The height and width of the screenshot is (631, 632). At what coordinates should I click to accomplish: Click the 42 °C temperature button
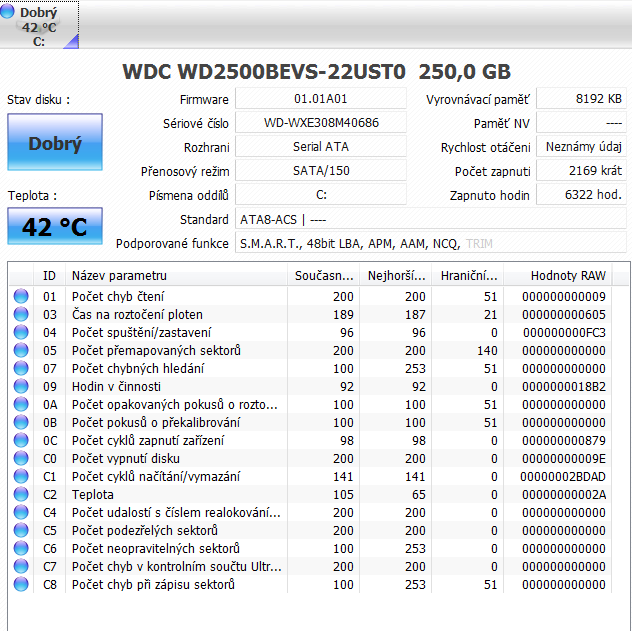[x=55, y=226]
